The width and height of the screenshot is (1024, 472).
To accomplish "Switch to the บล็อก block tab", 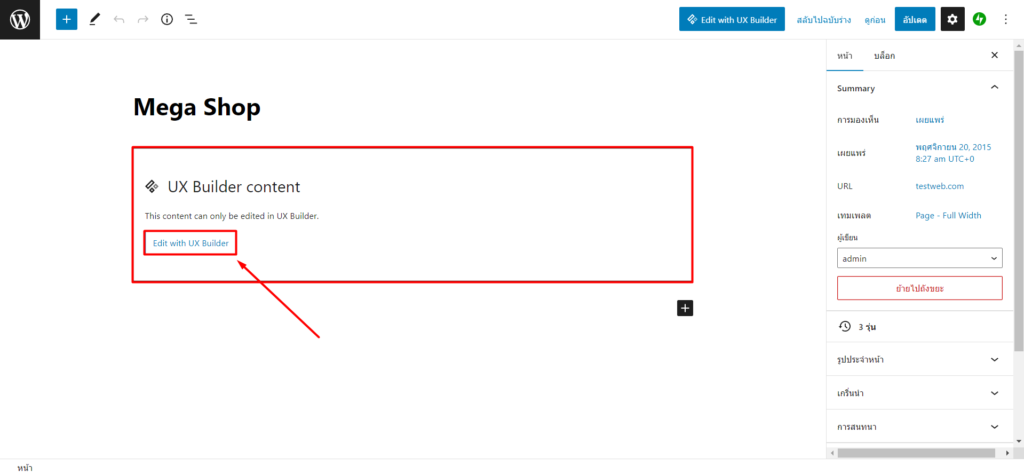I will (x=884, y=55).
